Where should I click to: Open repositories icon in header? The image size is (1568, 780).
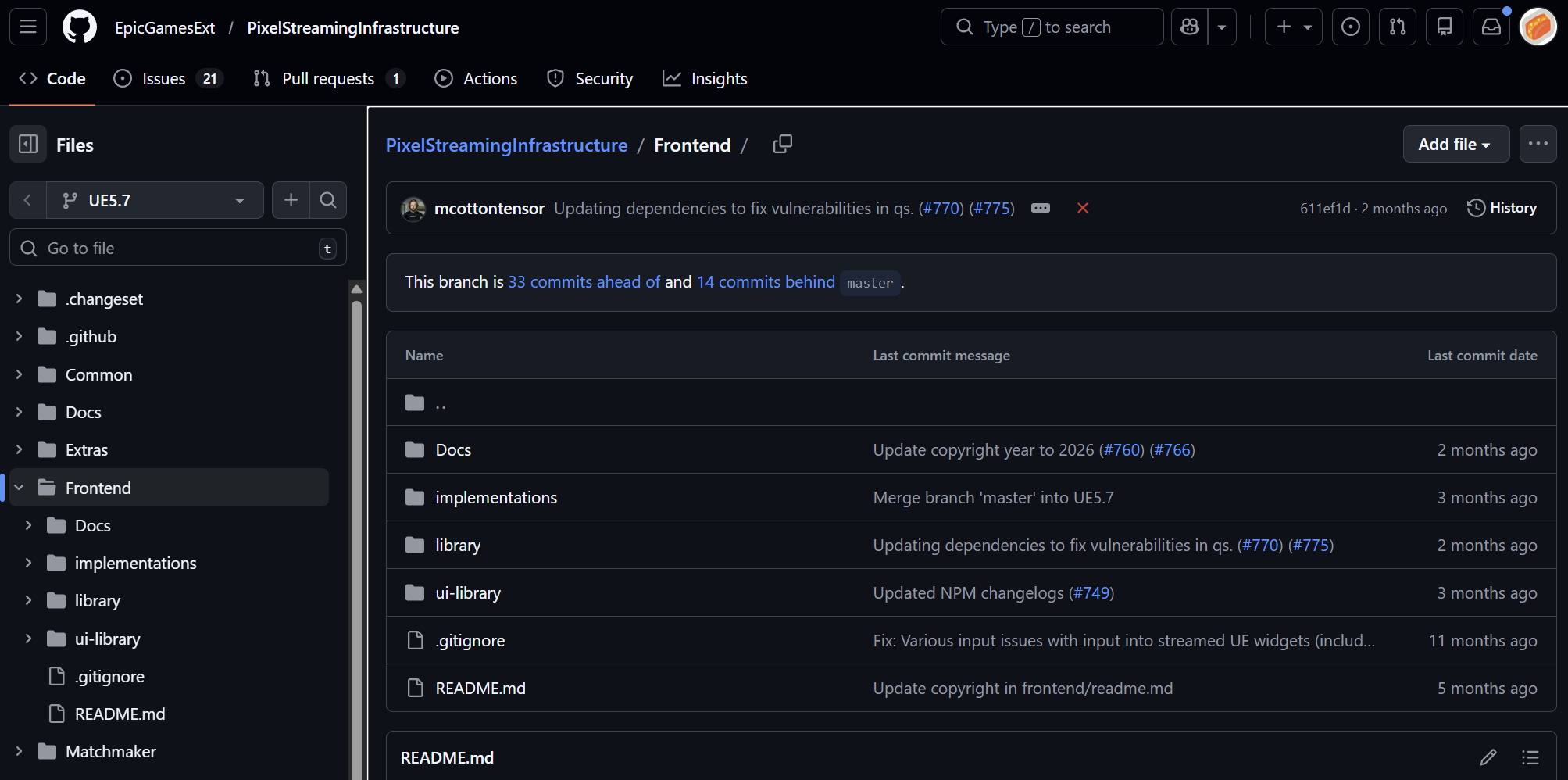click(x=1445, y=27)
